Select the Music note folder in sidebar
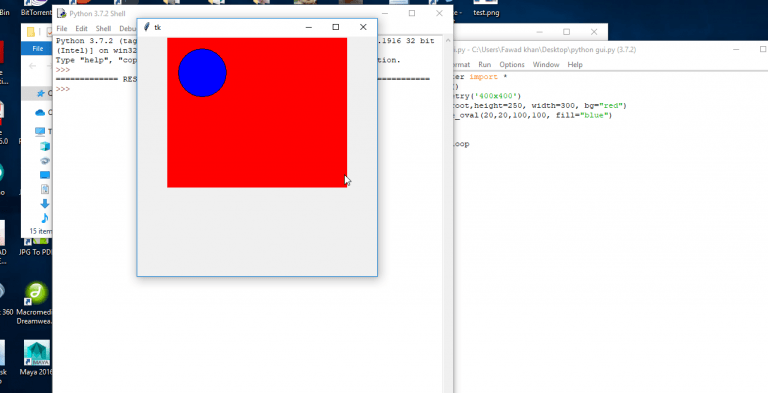This screenshot has height=393, width=768. point(45,218)
